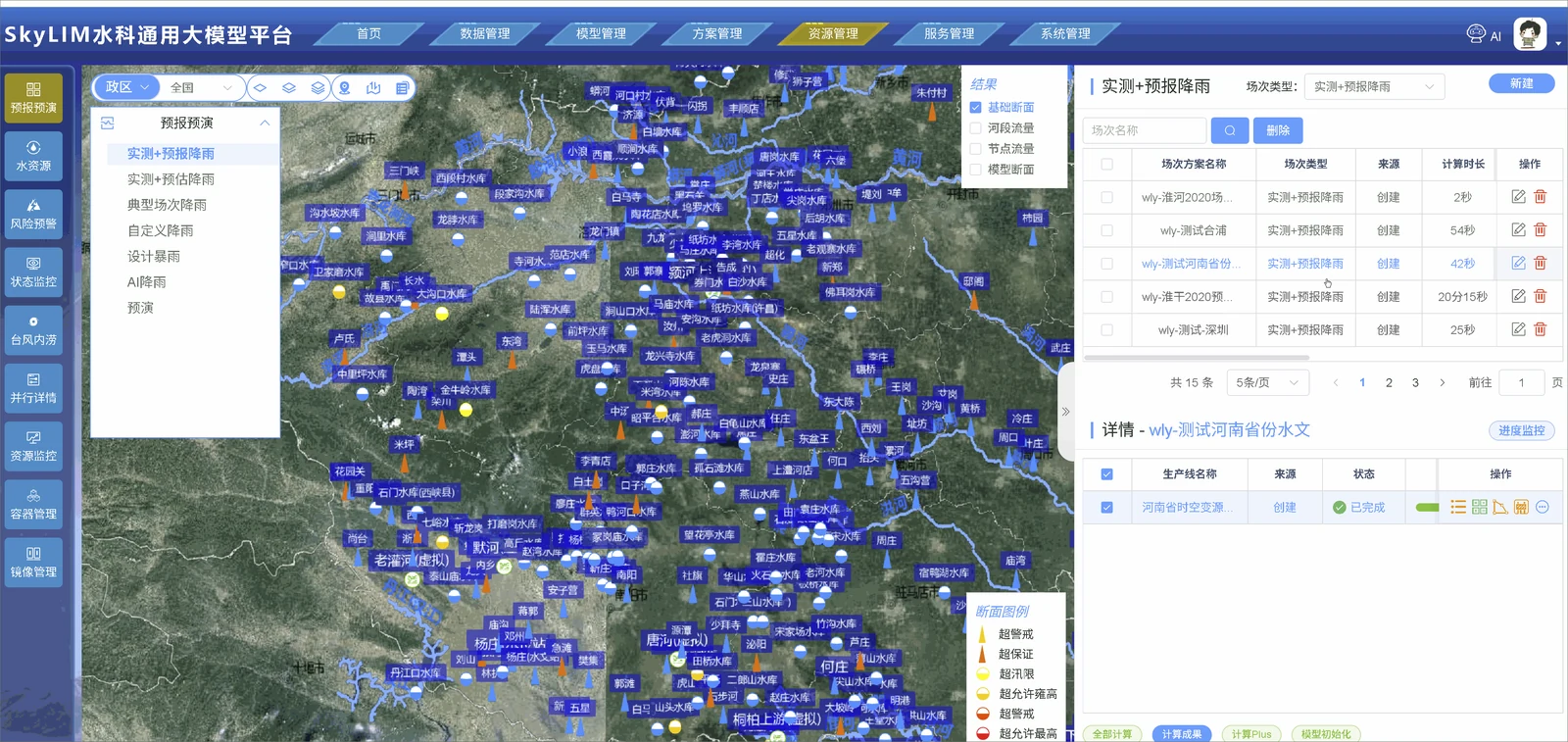Go to the 数据管理 tab
1568x742 pixels.
click(485, 33)
